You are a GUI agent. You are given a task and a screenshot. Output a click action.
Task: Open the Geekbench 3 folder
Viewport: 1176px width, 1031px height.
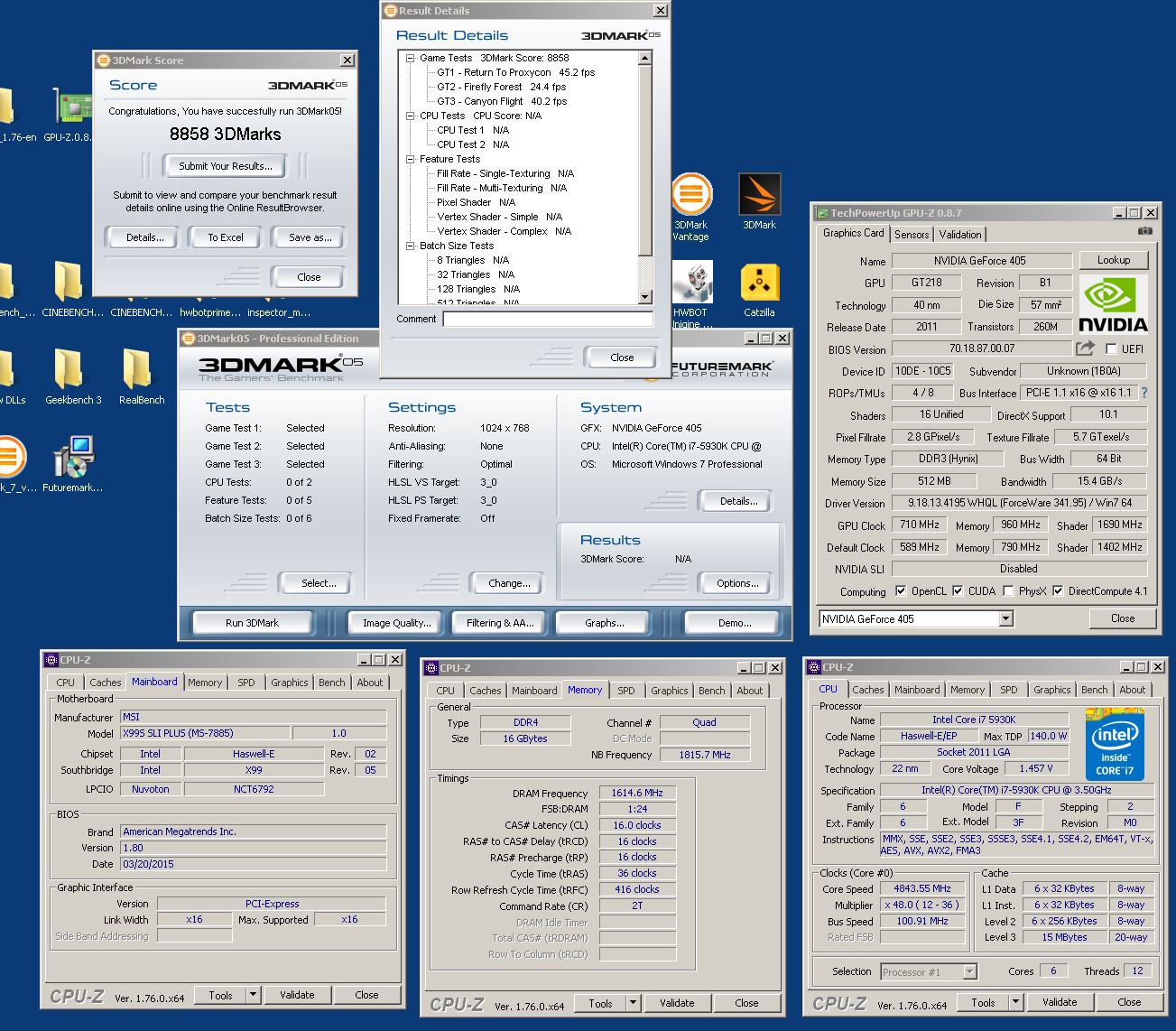(x=72, y=376)
